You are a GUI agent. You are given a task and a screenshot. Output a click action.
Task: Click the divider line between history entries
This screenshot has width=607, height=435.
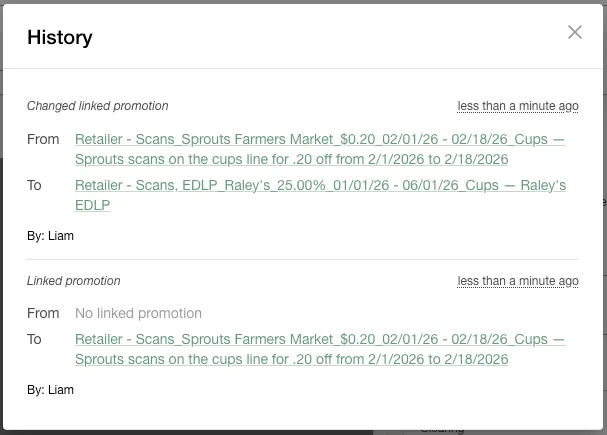[x=303, y=259]
